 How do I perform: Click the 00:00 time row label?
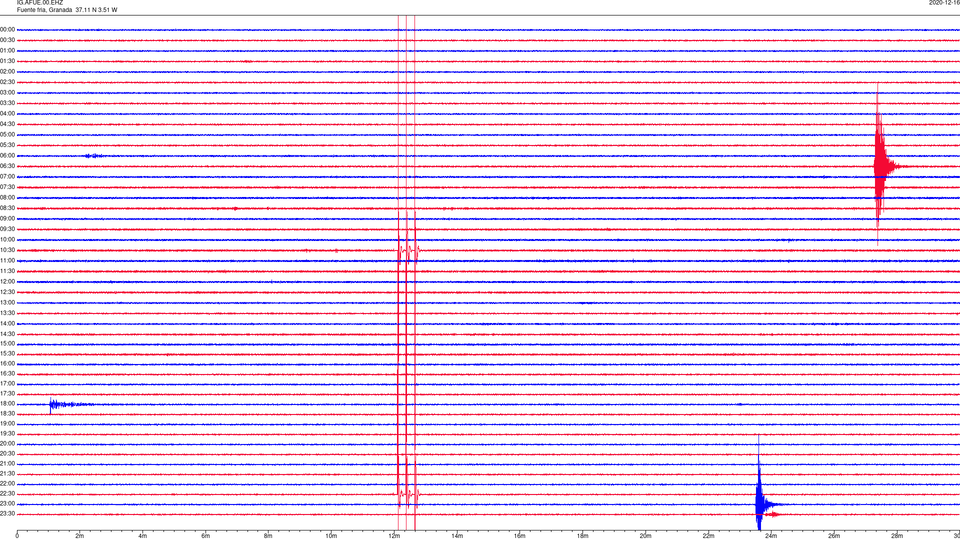coord(7,29)
